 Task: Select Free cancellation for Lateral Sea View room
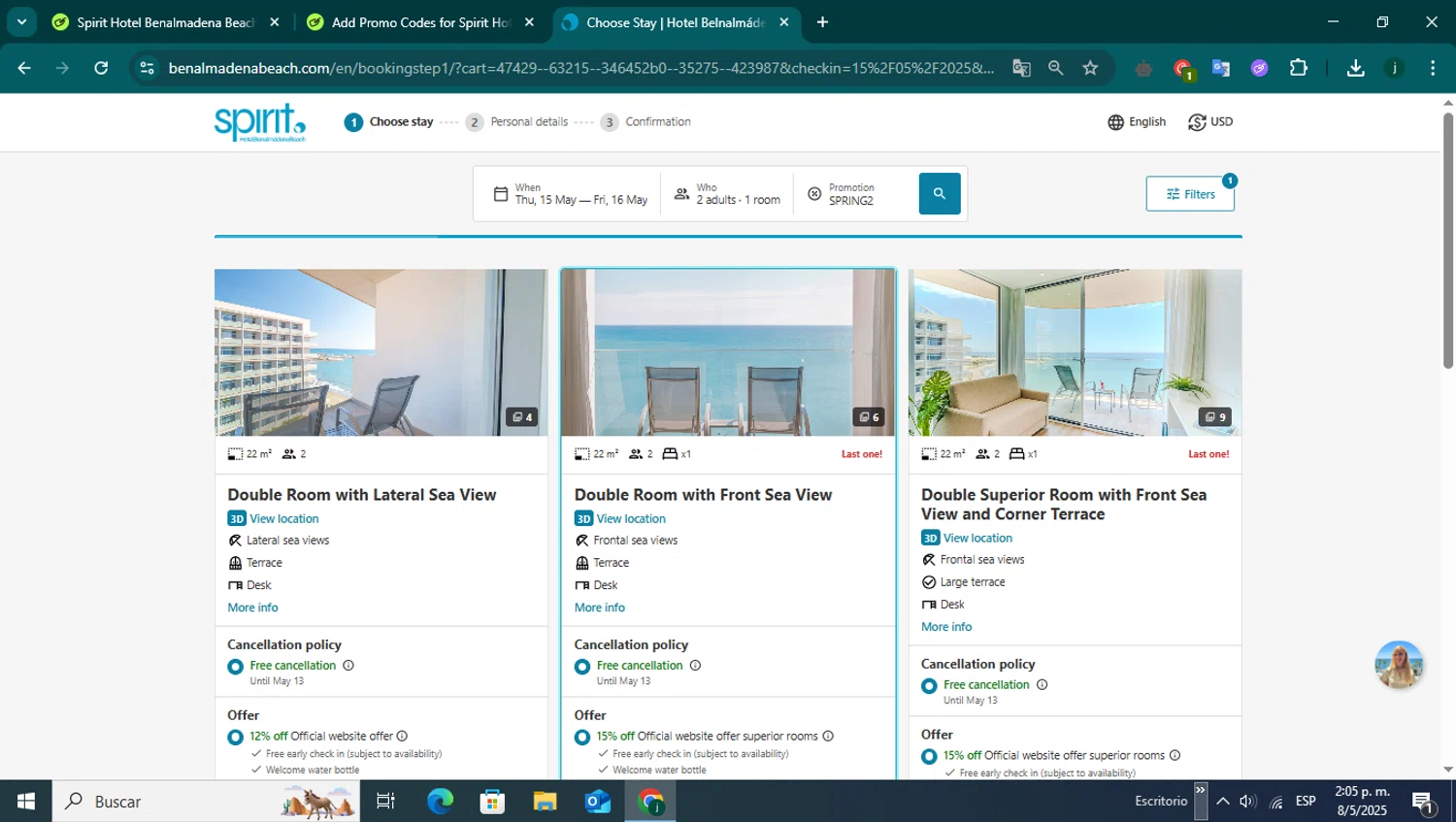(235, 667)
